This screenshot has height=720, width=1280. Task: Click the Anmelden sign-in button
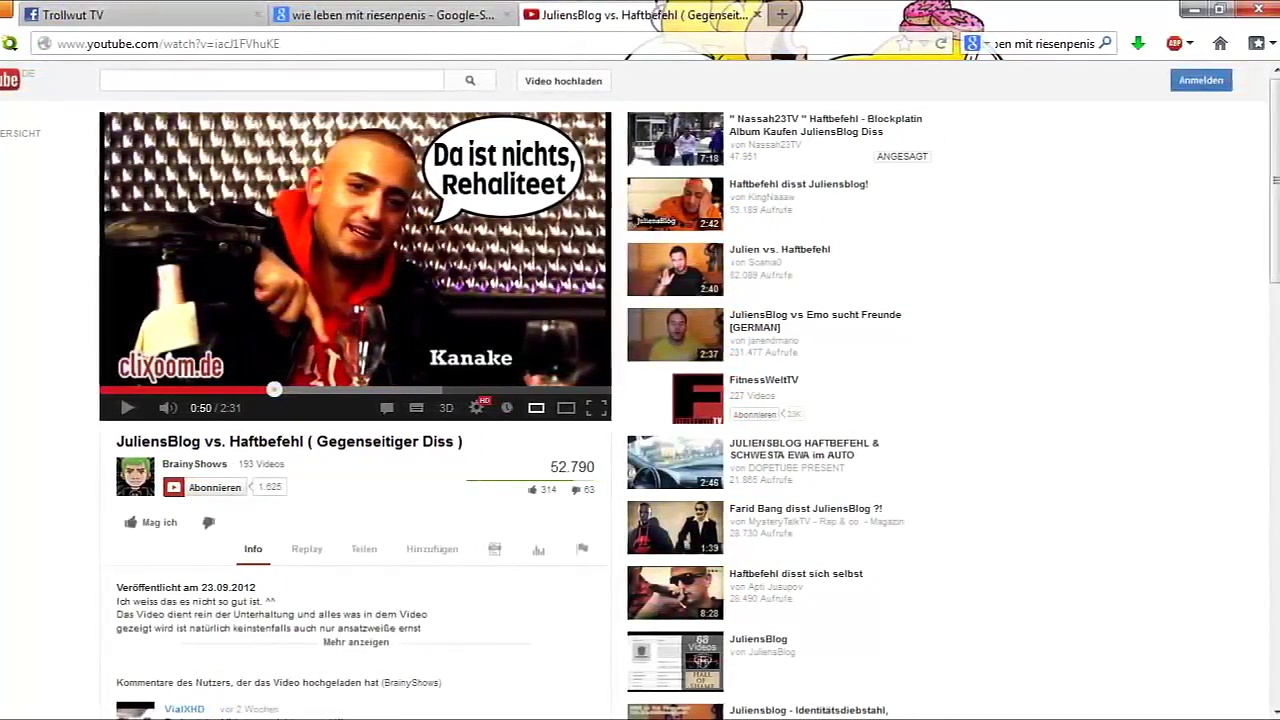tap(1200, 80)
